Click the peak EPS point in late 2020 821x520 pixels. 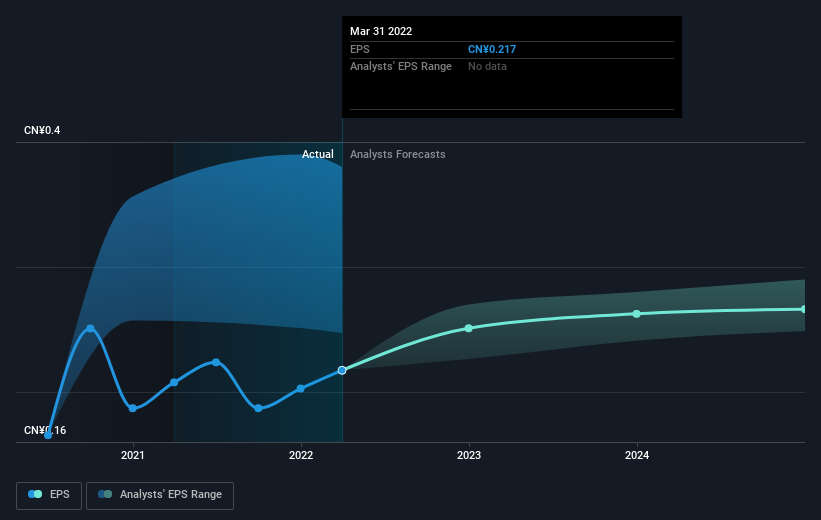pyautogui.click(x=90, y=328)
